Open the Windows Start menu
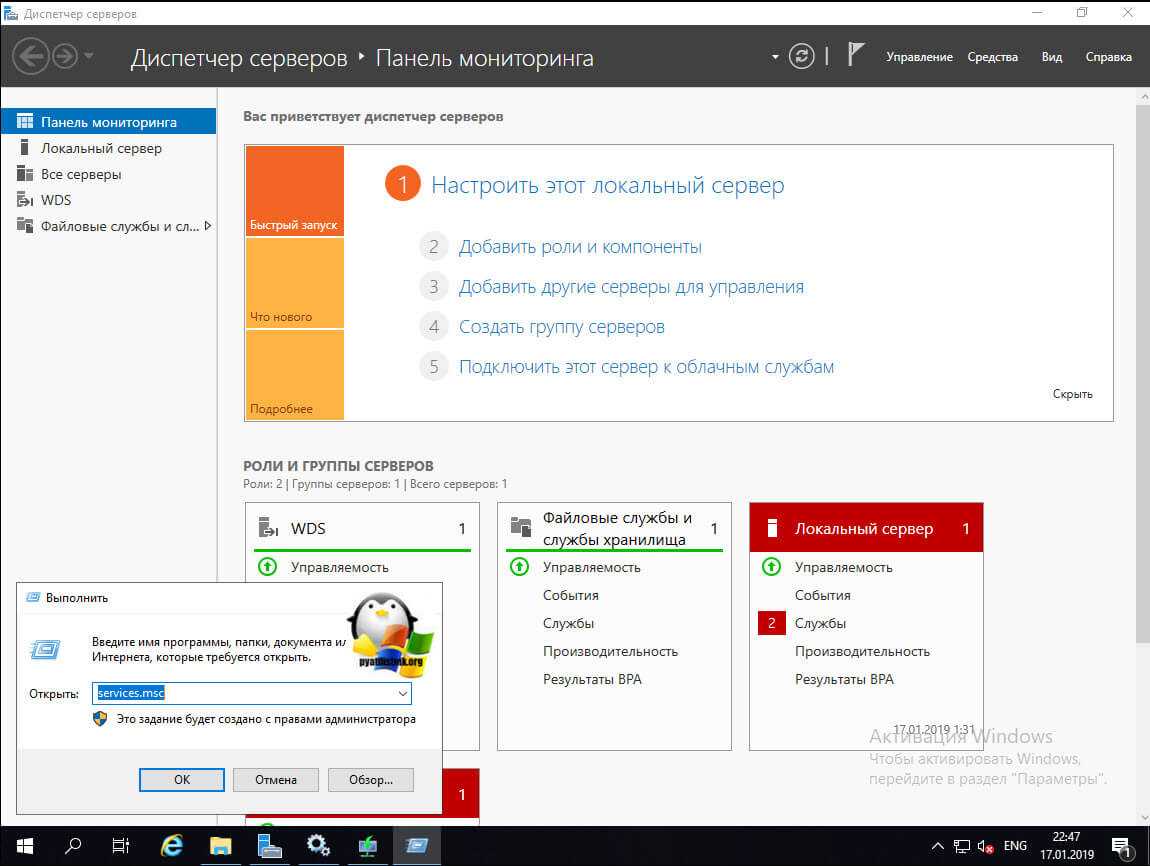Image resolution: width=1150 pixels, height=866 pixels. click(x=24, y=845)
